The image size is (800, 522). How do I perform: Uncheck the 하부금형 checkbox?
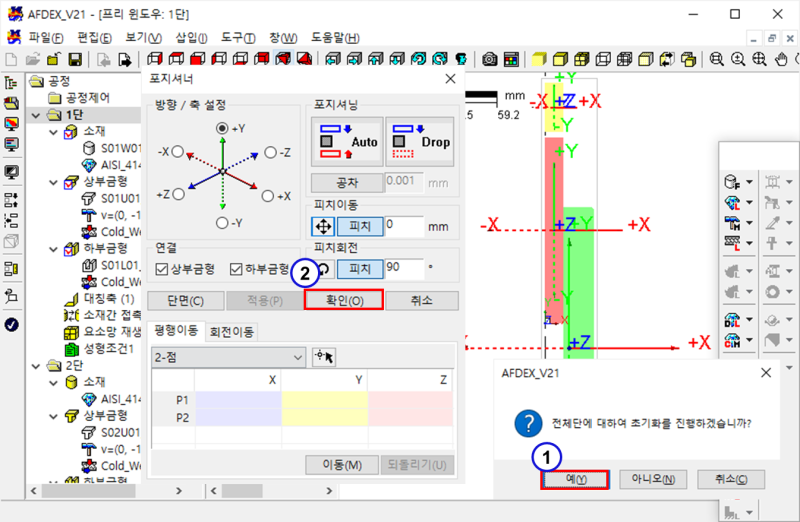(236, 269)
